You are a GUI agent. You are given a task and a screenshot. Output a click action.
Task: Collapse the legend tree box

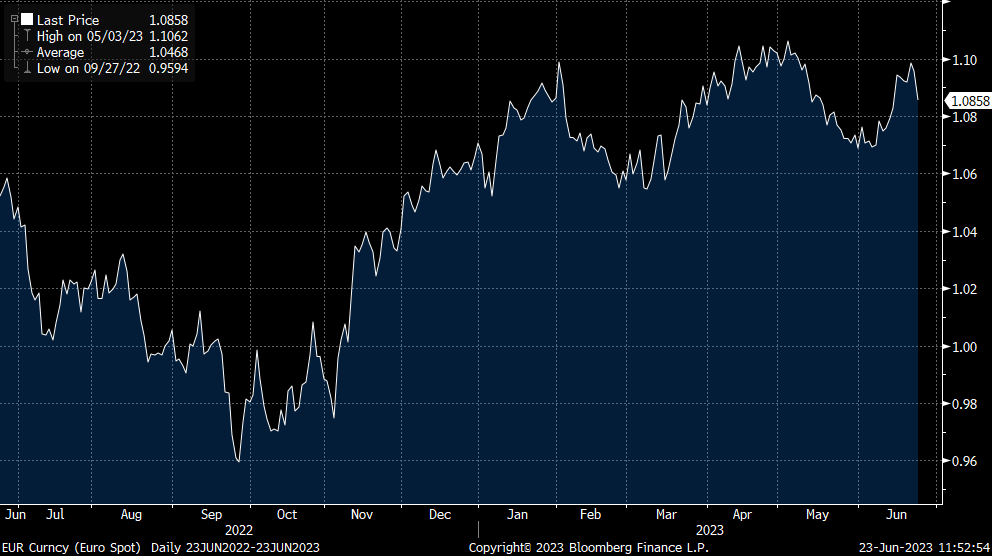click(x=14, y=19)
